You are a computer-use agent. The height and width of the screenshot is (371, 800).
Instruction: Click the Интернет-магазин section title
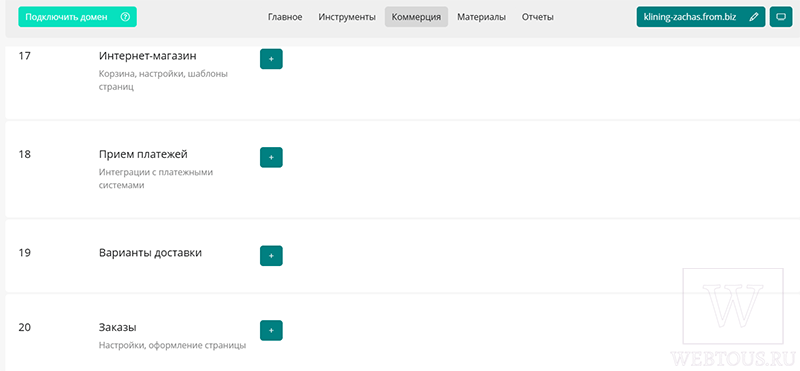[x=147, y=56]
